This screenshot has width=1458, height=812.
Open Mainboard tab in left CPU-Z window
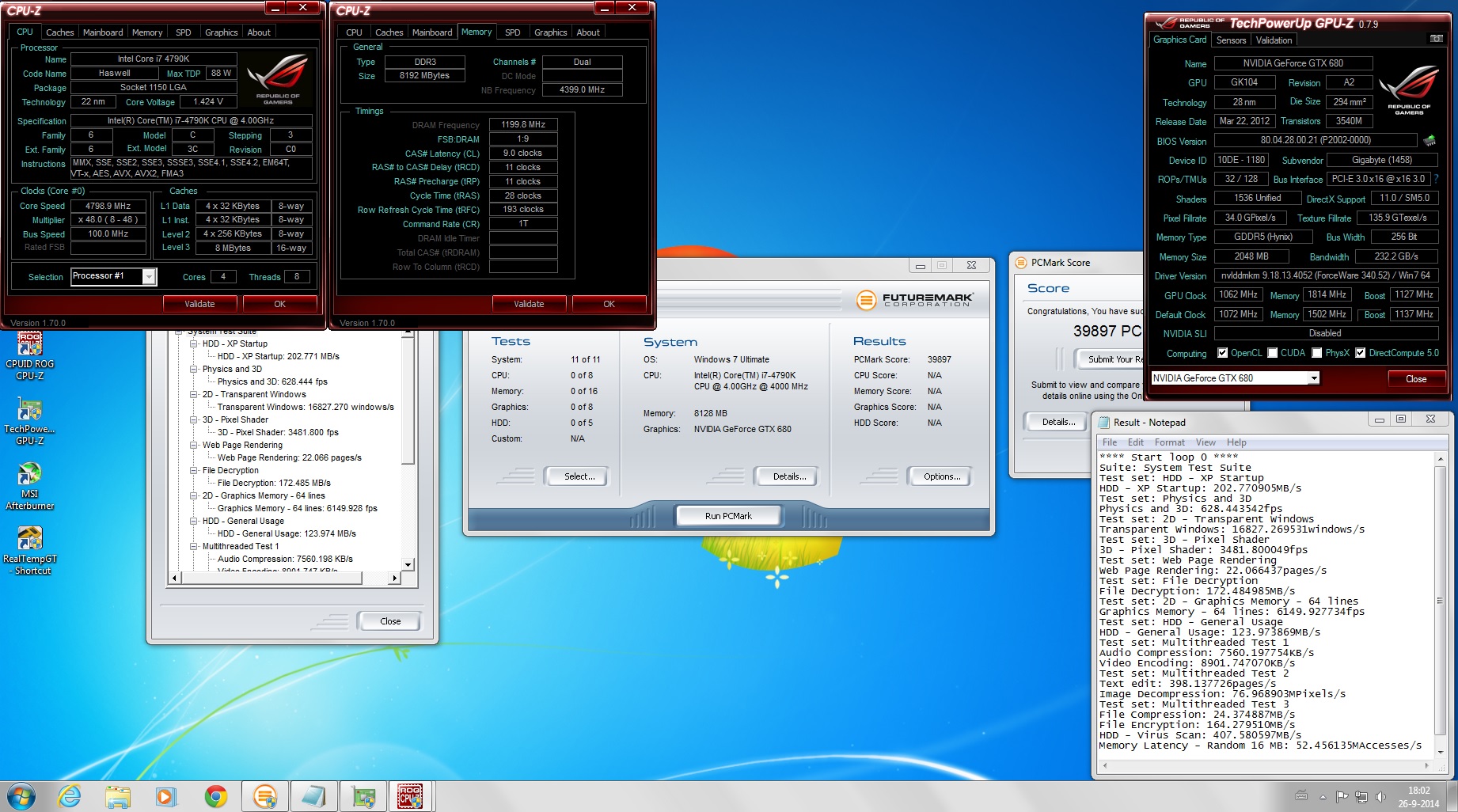point(103,32)
